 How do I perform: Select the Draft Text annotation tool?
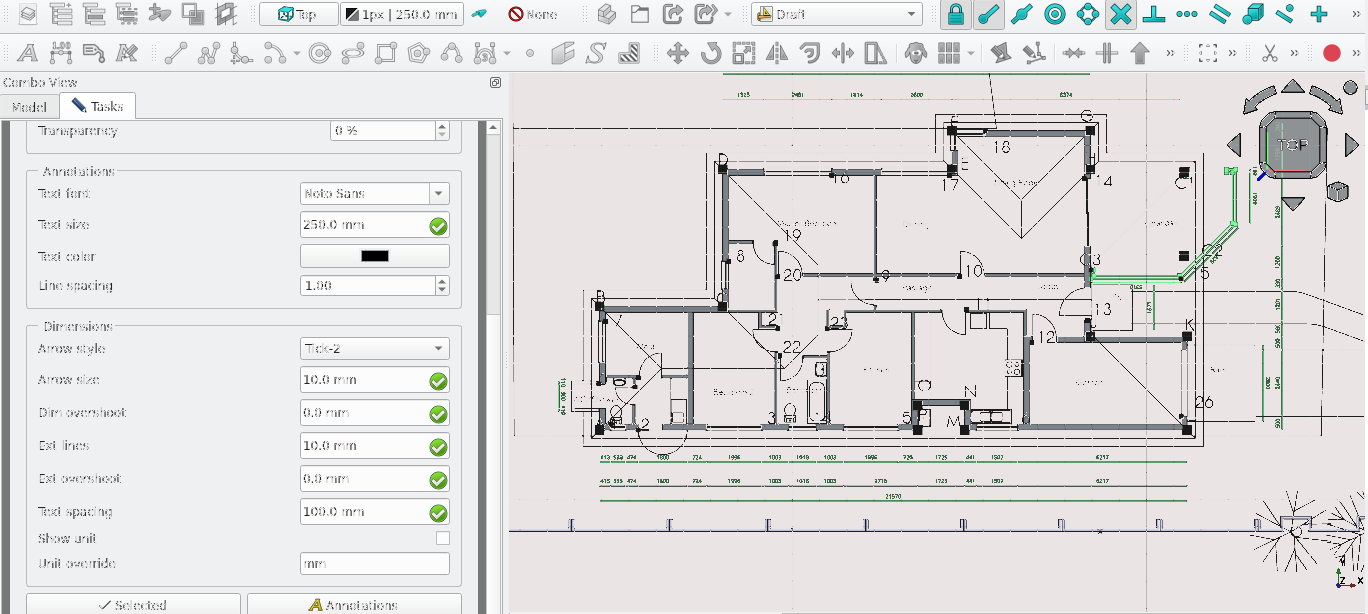click(x=28, y=53)
